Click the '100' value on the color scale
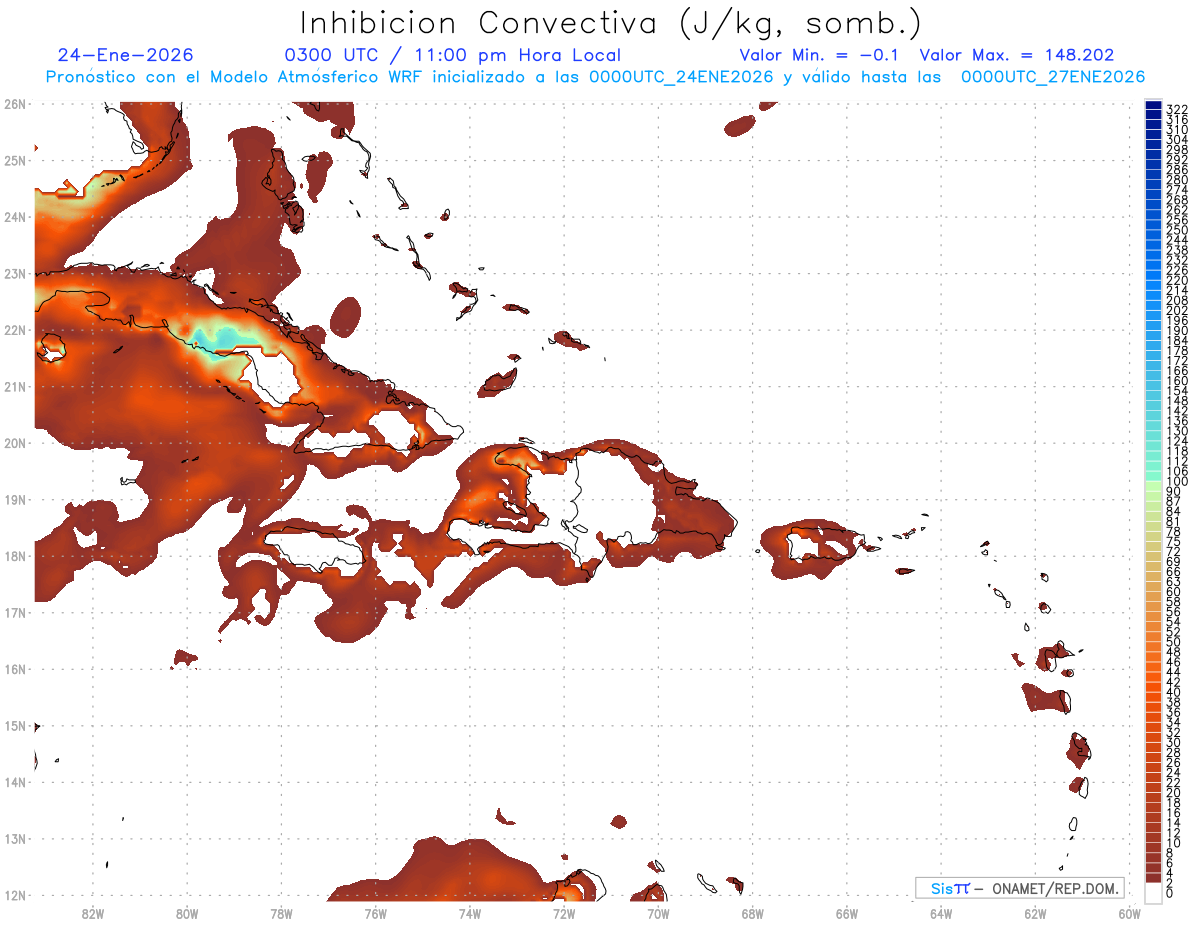This screenshot has height=927, width=1200. click(1177, 482)
